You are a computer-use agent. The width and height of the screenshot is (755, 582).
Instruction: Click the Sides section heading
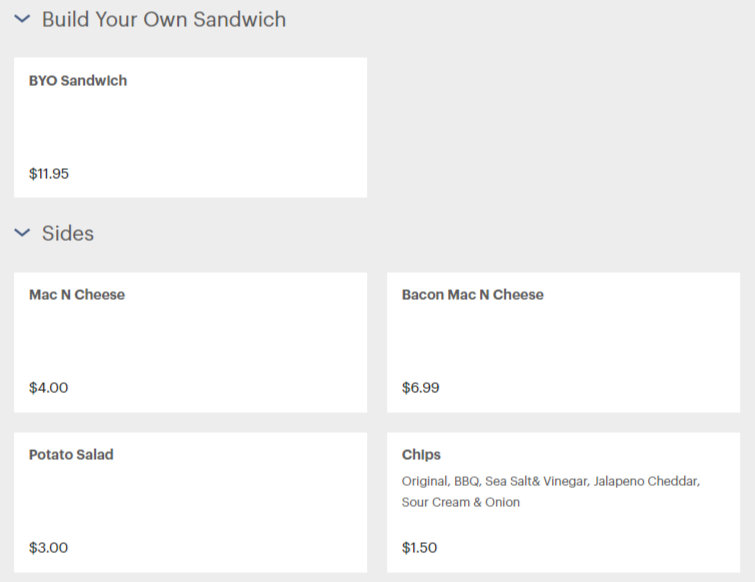pyautogui.click(x=68, y=233)
